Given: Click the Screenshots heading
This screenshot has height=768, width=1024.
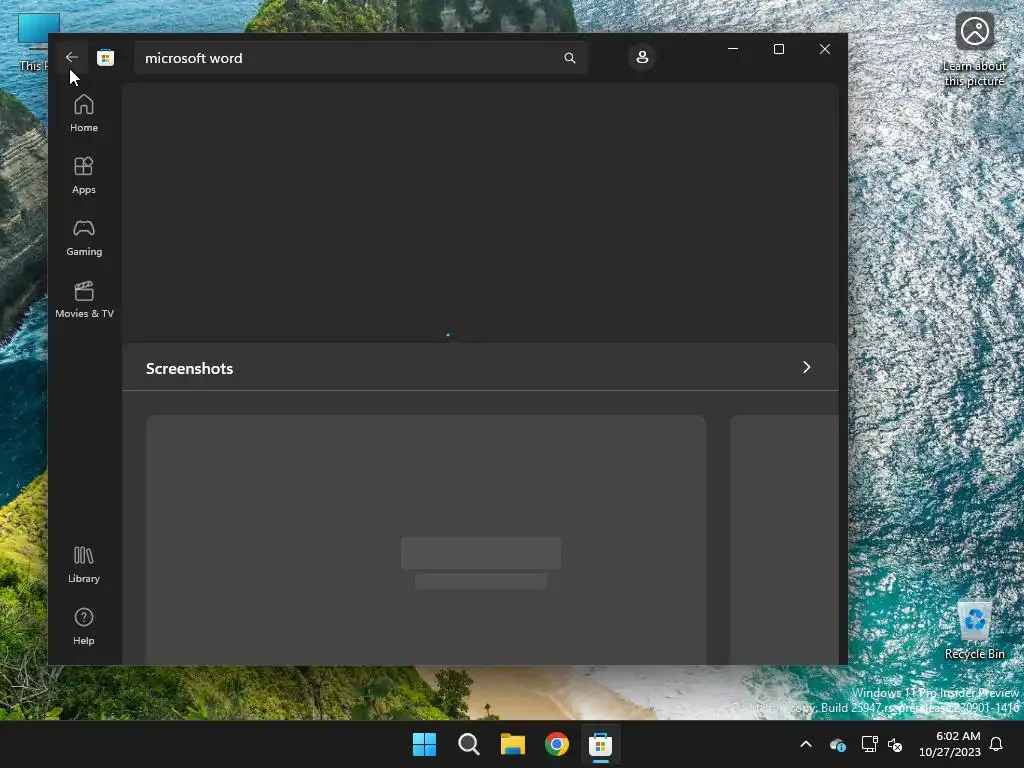Looking at the screenshot, I should [x=189, y=368].
